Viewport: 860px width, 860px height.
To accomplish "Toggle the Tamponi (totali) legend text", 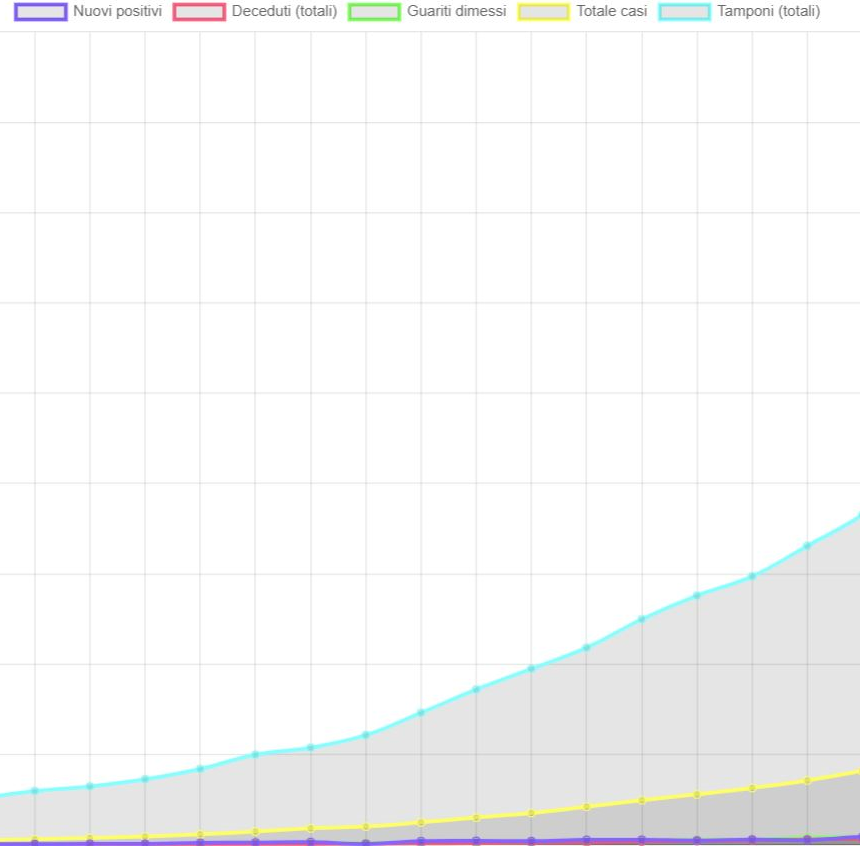I will point(768,12).
